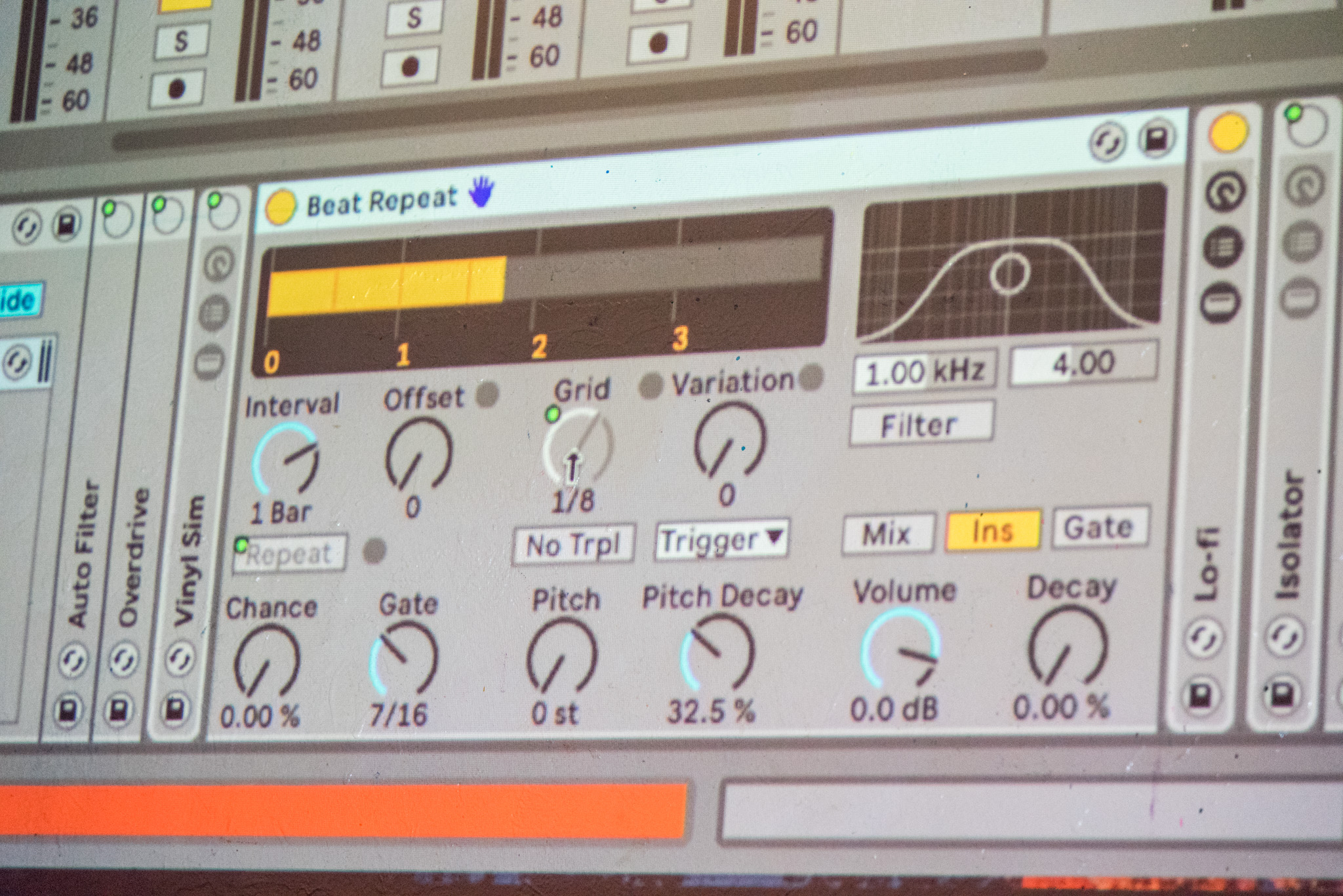
Task: Save the Isolator preset via disk icon
Action: (x=1282, y=694)
